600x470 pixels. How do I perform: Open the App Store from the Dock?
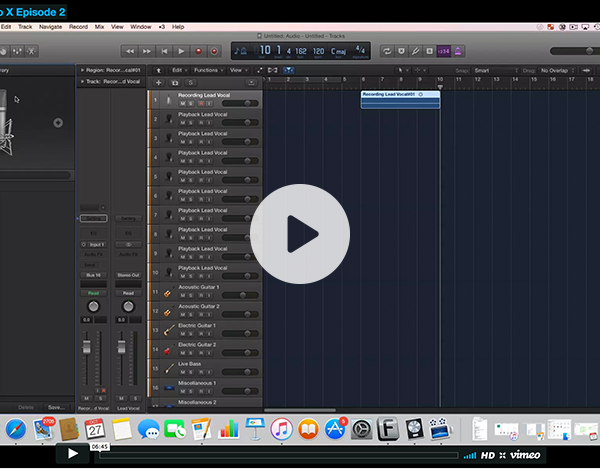click(334, 429)
